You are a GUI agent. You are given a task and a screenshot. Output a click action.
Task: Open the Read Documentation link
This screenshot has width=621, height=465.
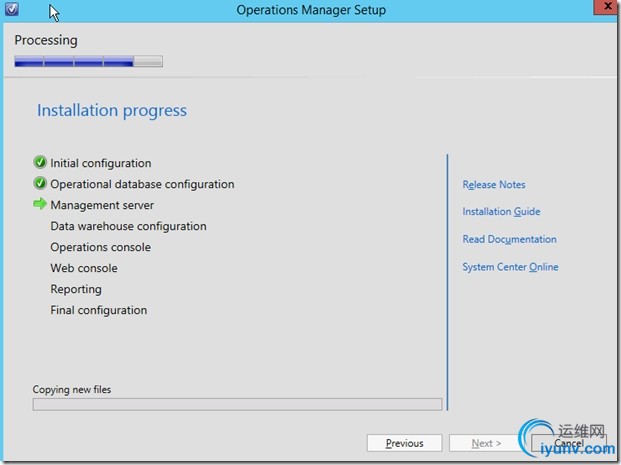coord(509,239)
